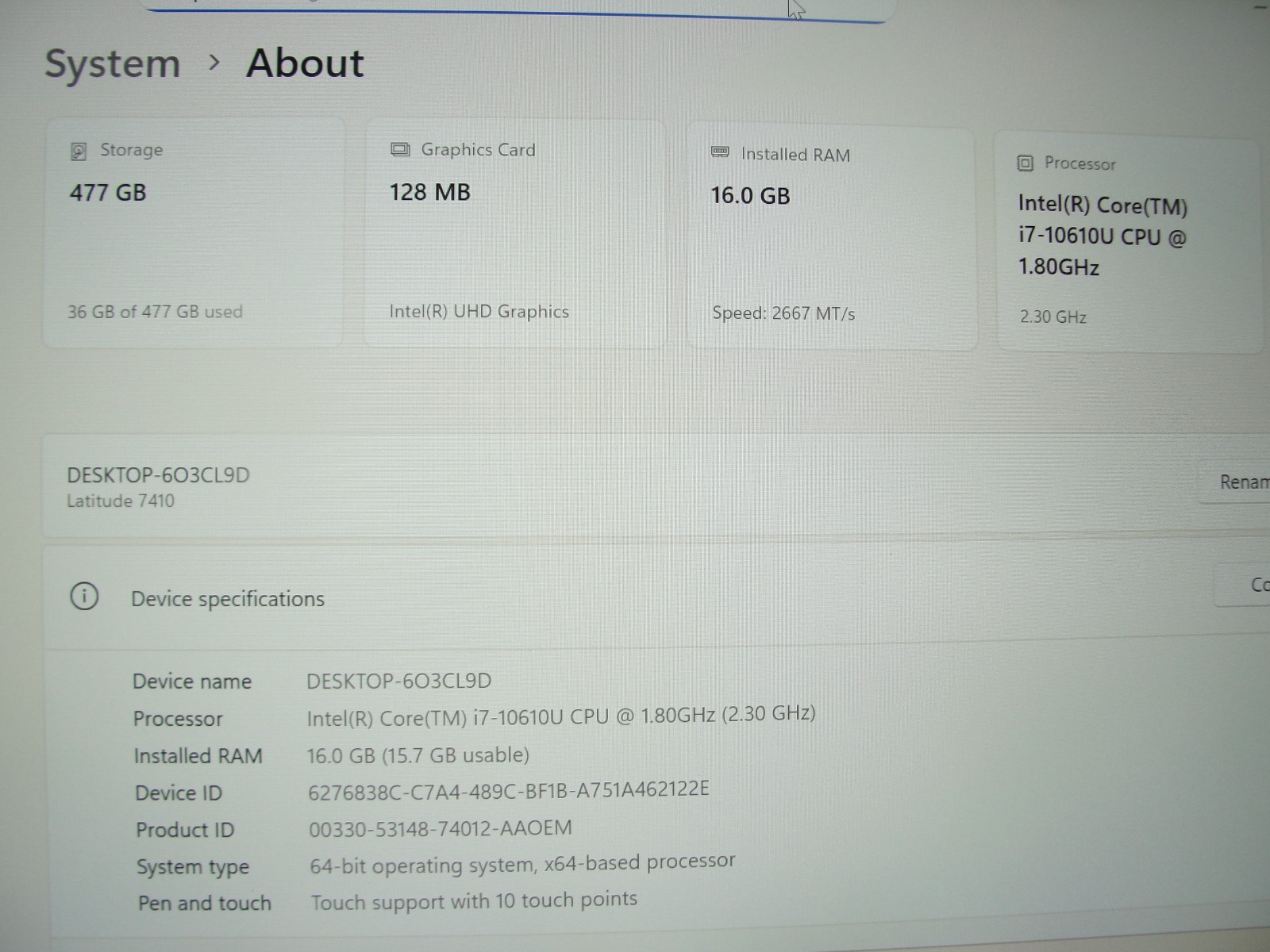Screen dimensions: 1270x952
Task: Click the 'Device ID' row label
Action: click(179, 793)
